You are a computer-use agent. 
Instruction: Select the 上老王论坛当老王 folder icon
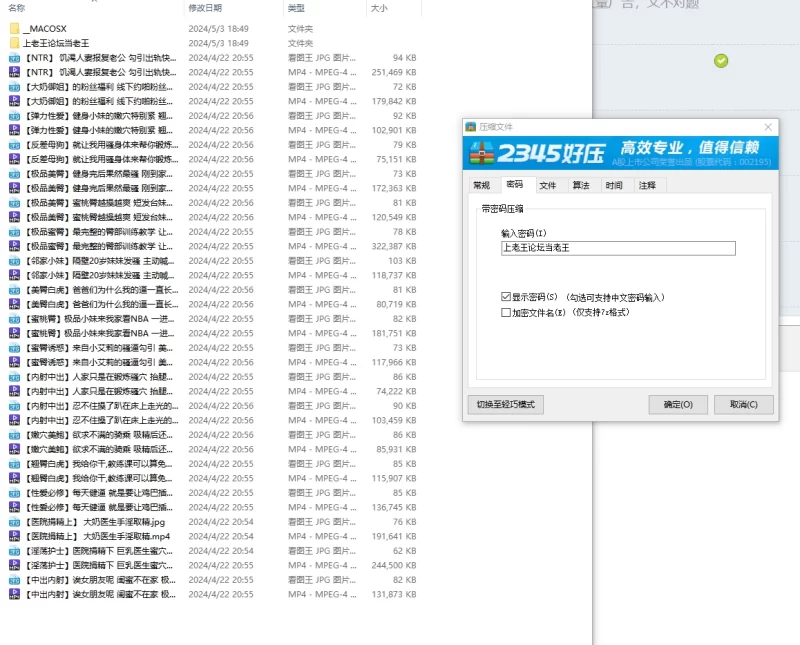[x=14, y=44]
